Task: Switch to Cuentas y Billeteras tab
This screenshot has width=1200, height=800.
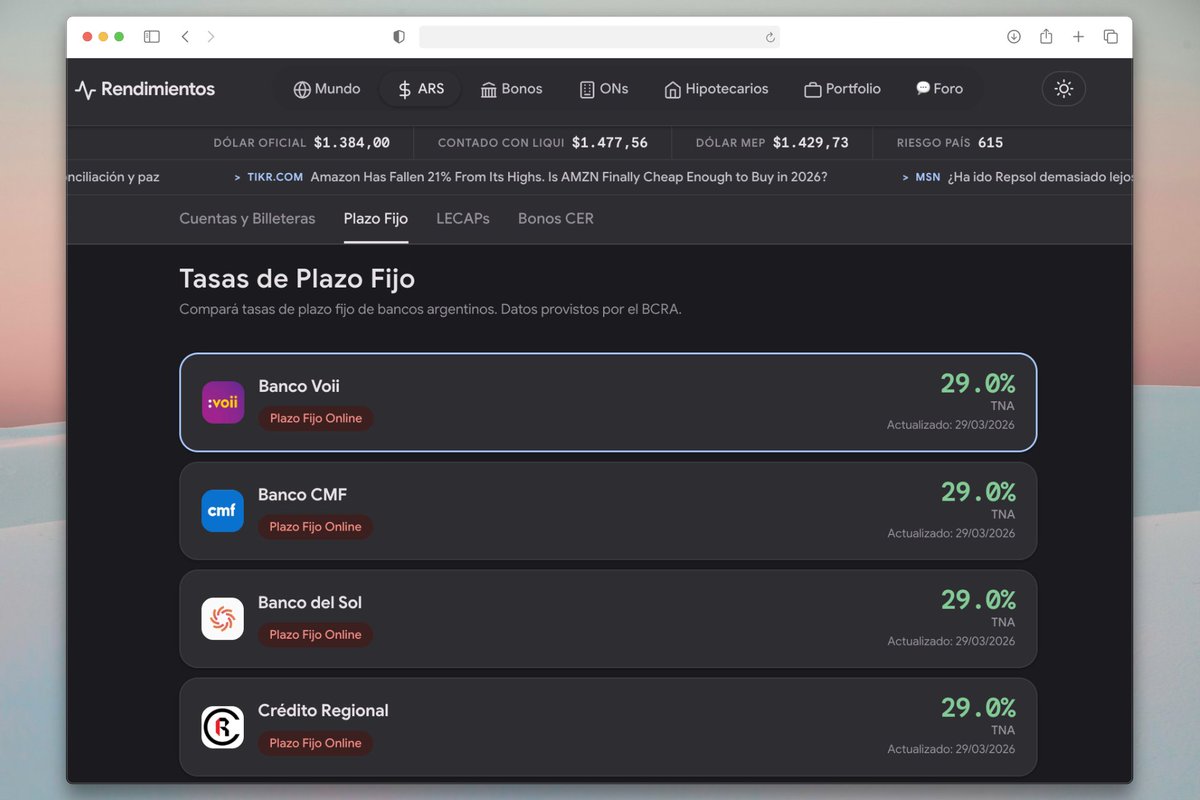Action: [247, 218]
